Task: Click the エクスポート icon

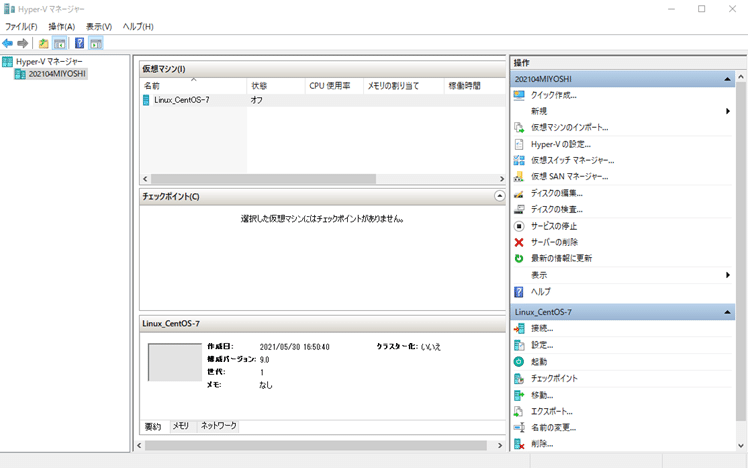Action: [x=519, y=411]
